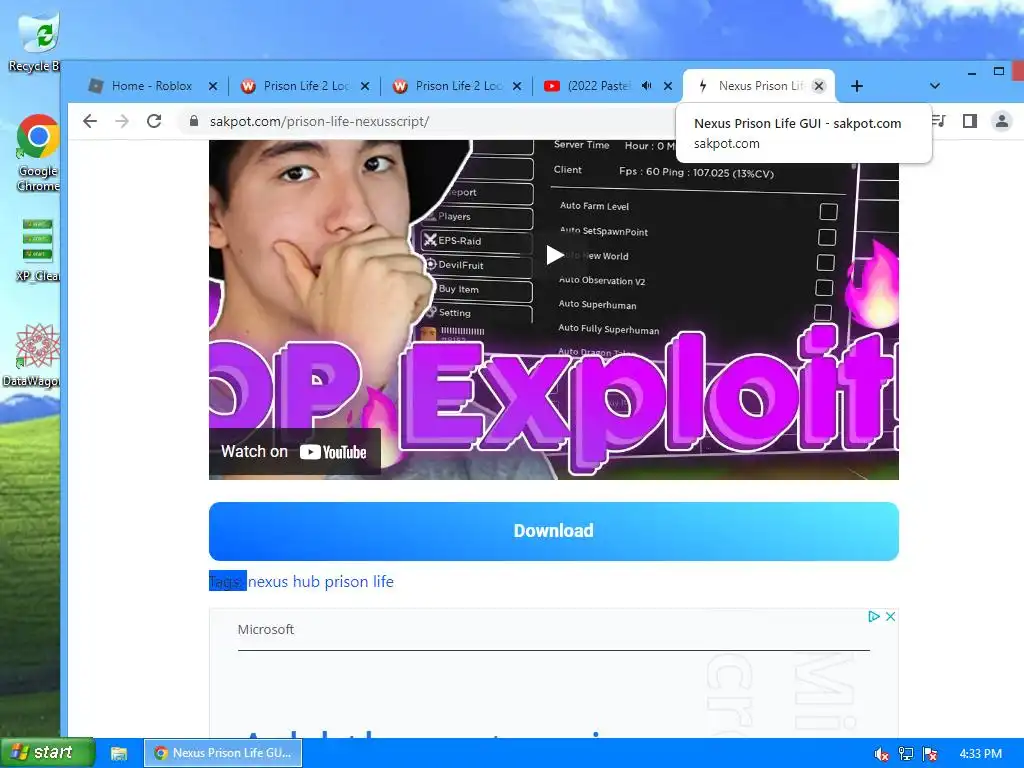Screen dimensions: 1024x768
Task: Close the YouTube tab
Action: pyautogui.click(x=668, y=86)
